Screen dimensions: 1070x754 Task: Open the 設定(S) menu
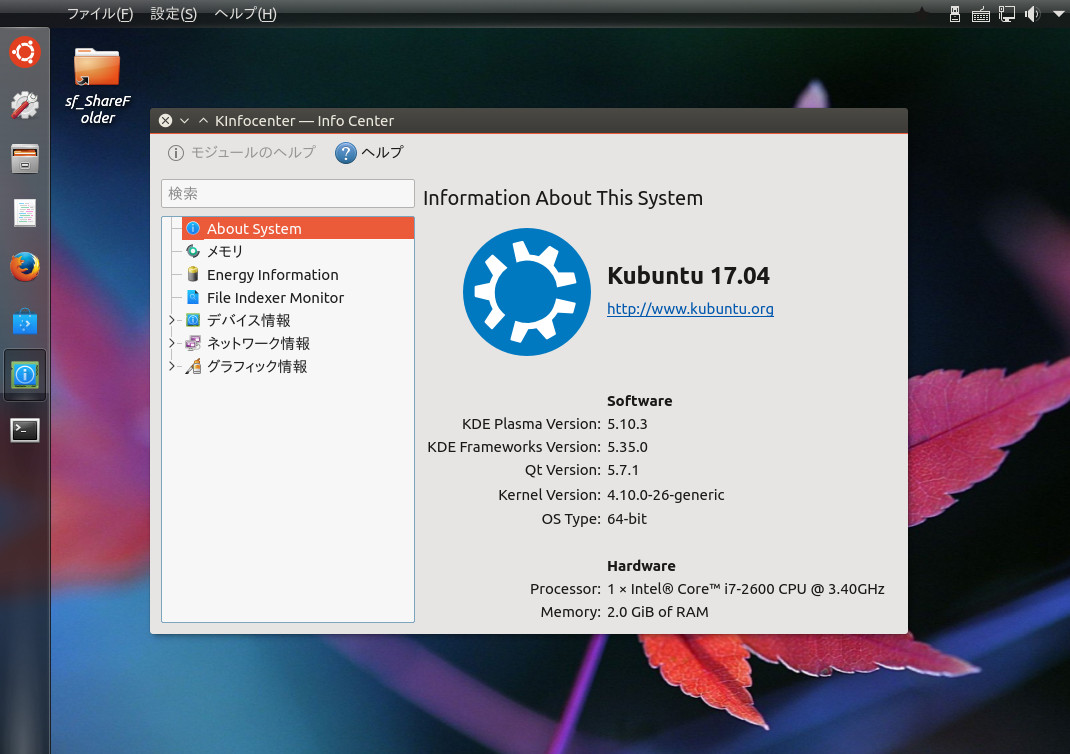tap(173, 14)
